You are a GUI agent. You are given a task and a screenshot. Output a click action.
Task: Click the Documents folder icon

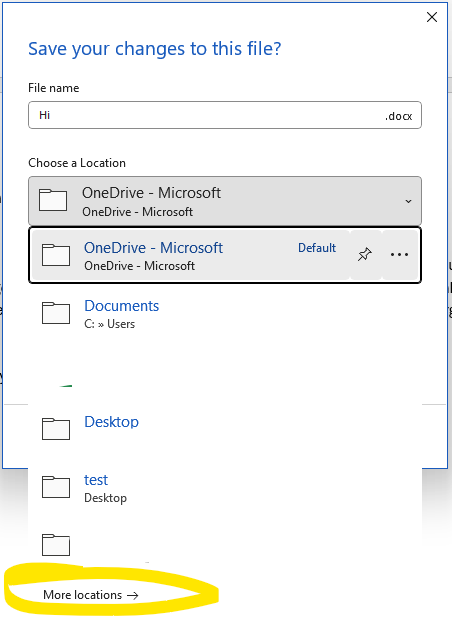click(x=56, y=313)
